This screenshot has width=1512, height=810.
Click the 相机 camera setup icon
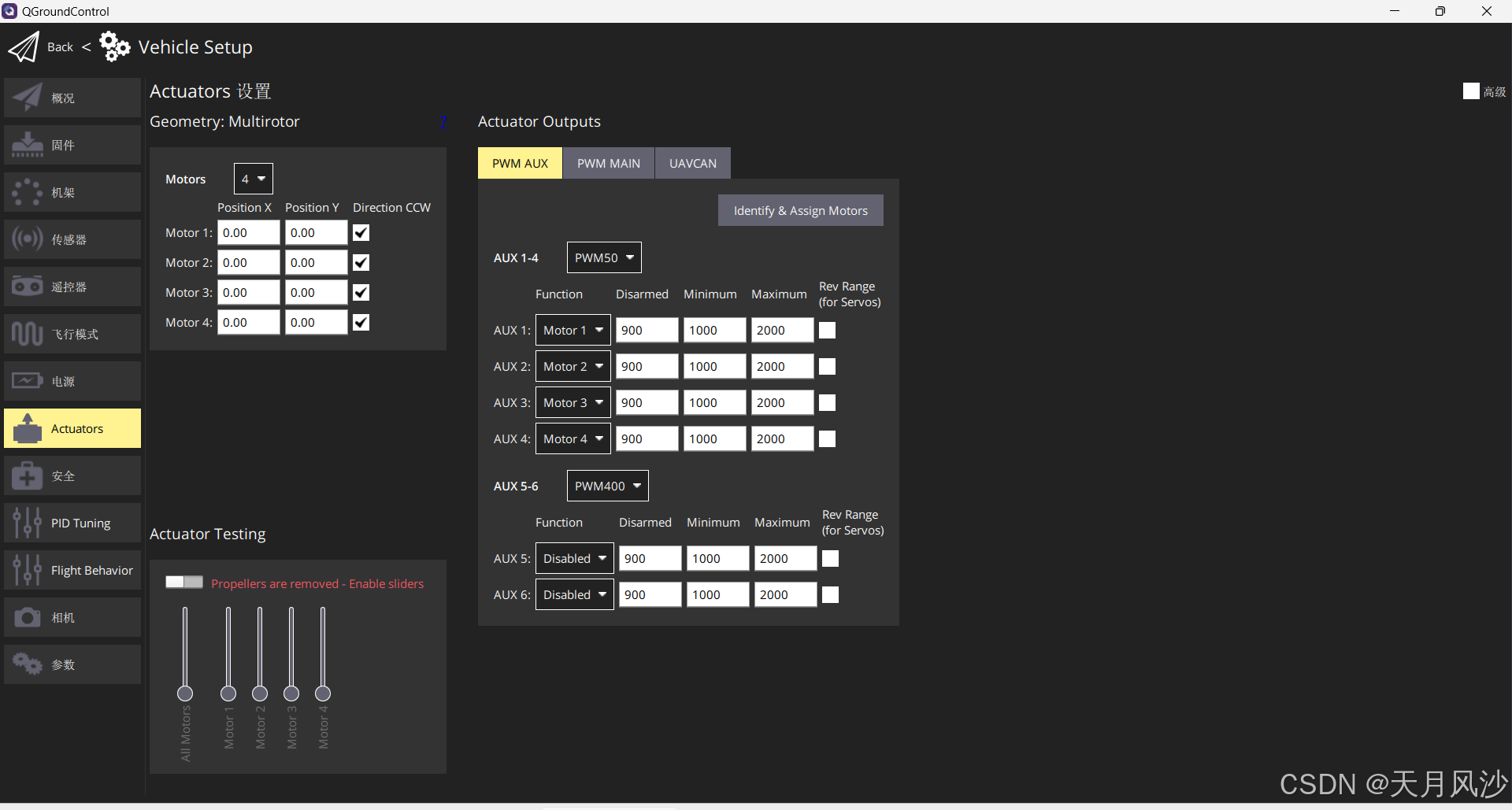(72, 617)
